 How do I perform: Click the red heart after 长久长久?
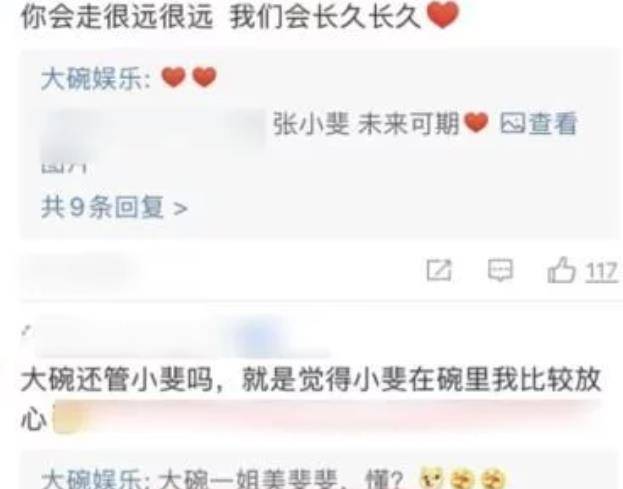[x=443, y=15]
